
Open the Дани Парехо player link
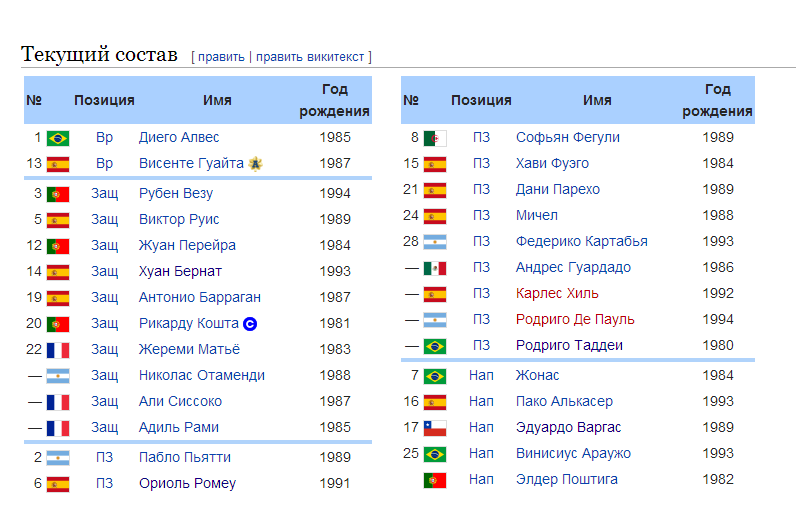pos(558,190)
